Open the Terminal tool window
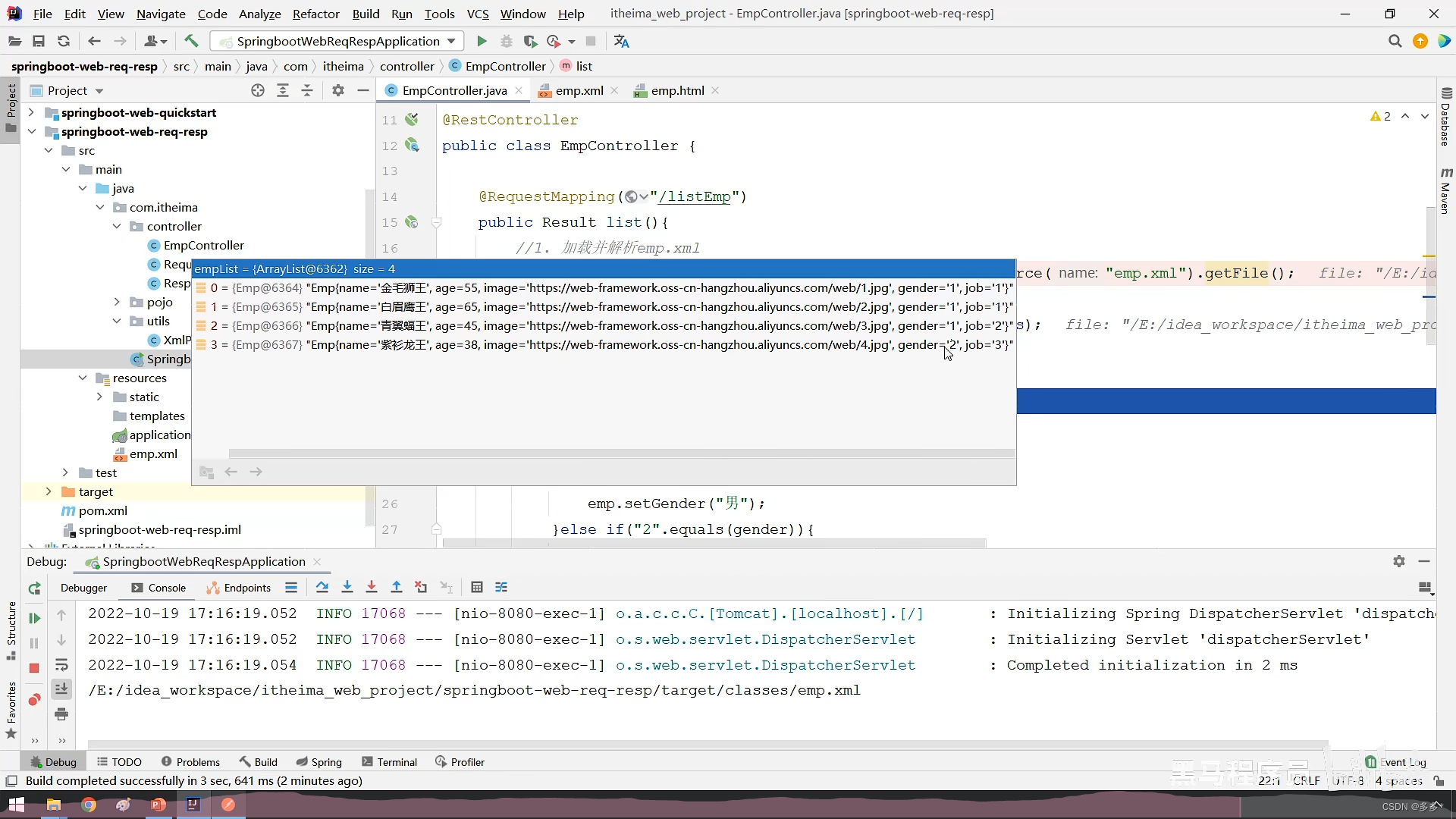The width and height of the screenshot is (1456, 819). click(x=390, y=762)
